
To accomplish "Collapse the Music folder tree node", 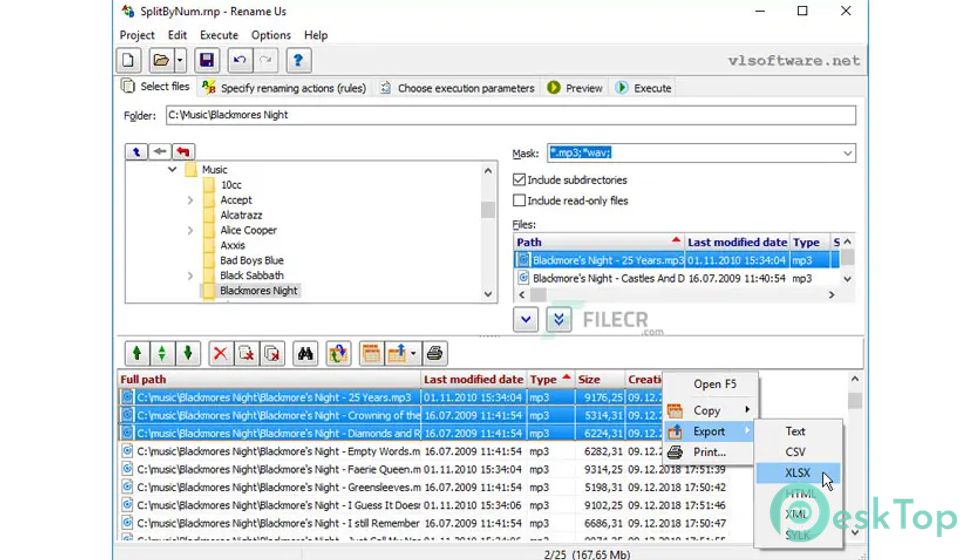I will 172,169.
